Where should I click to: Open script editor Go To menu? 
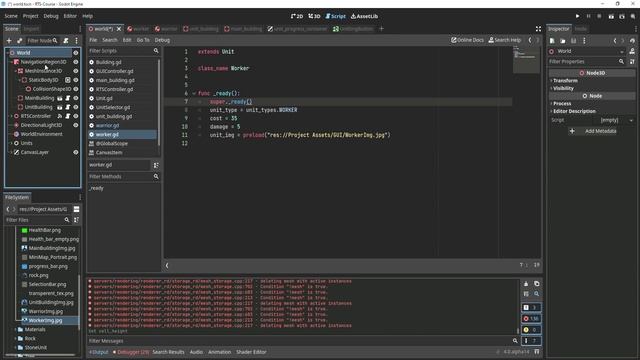[x=143, y=40]
